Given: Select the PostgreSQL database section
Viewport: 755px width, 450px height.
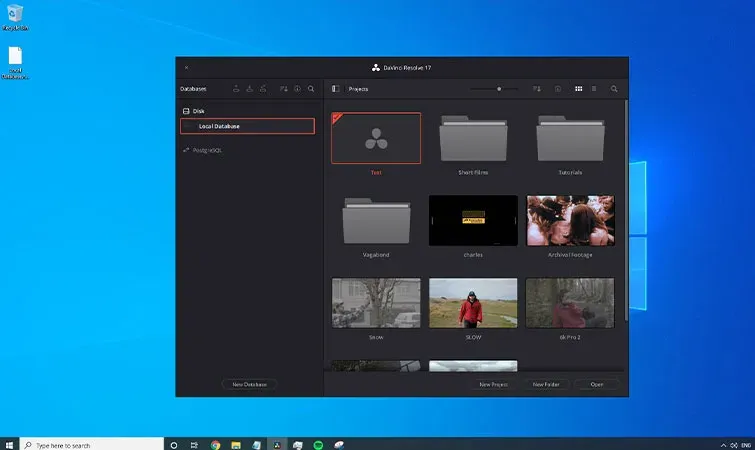Looking at the screenshot, I should point(202,150).
